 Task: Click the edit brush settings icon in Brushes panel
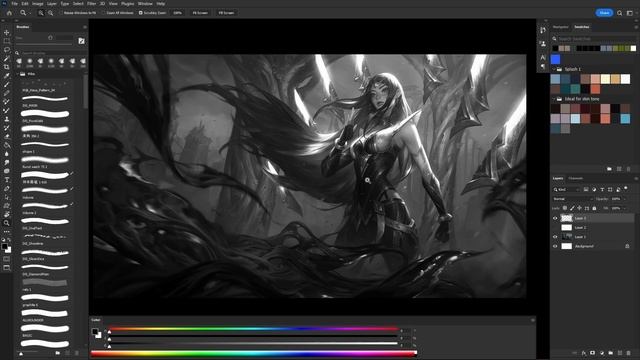click(81, 41)
